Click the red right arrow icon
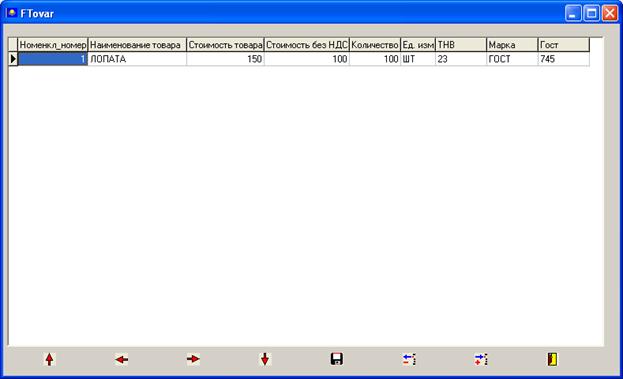This screenshot has height=379, width=623. coord(193,359)
